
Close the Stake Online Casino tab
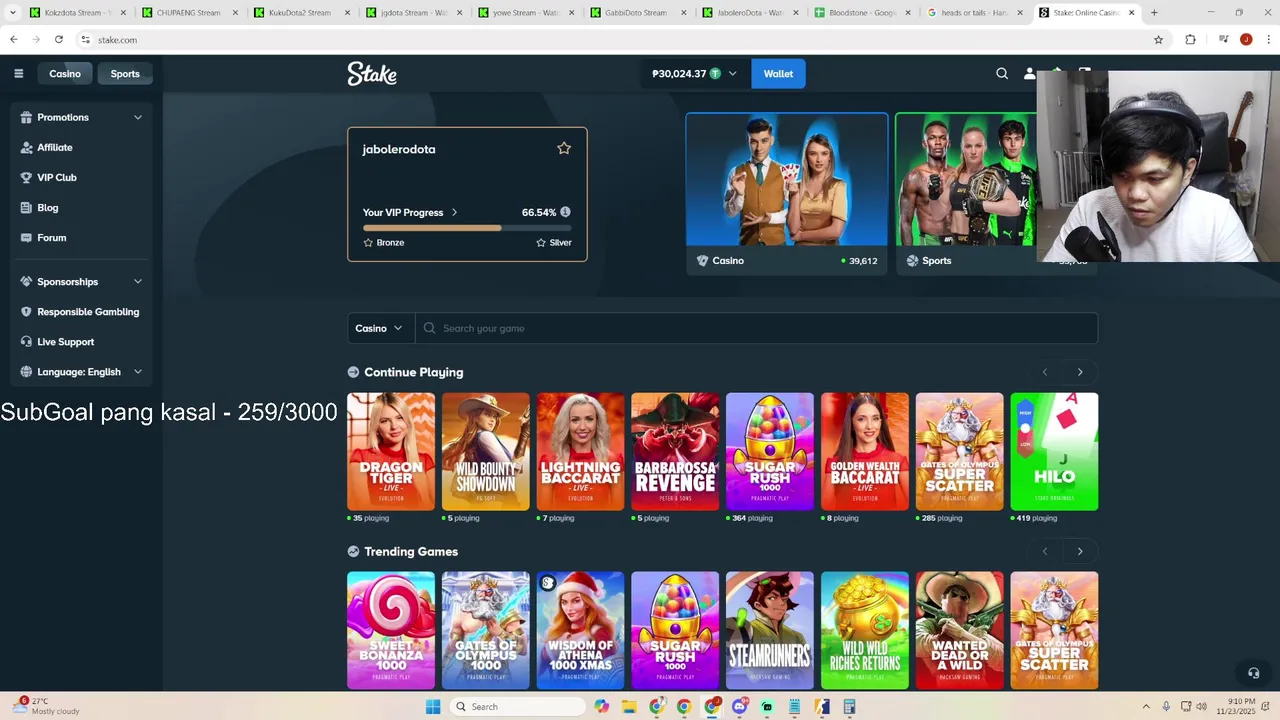coord(1132,13)
